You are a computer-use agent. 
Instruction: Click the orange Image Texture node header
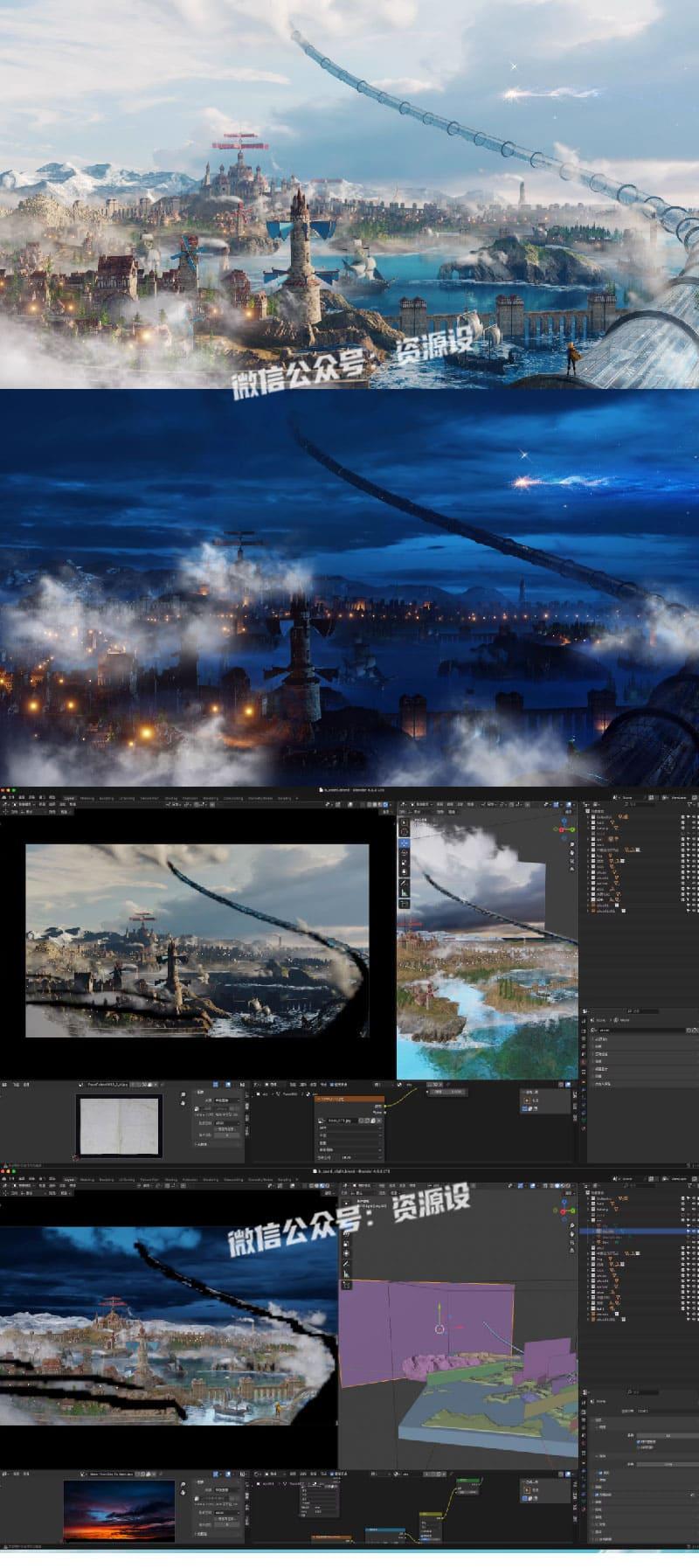coord(349,1098)
